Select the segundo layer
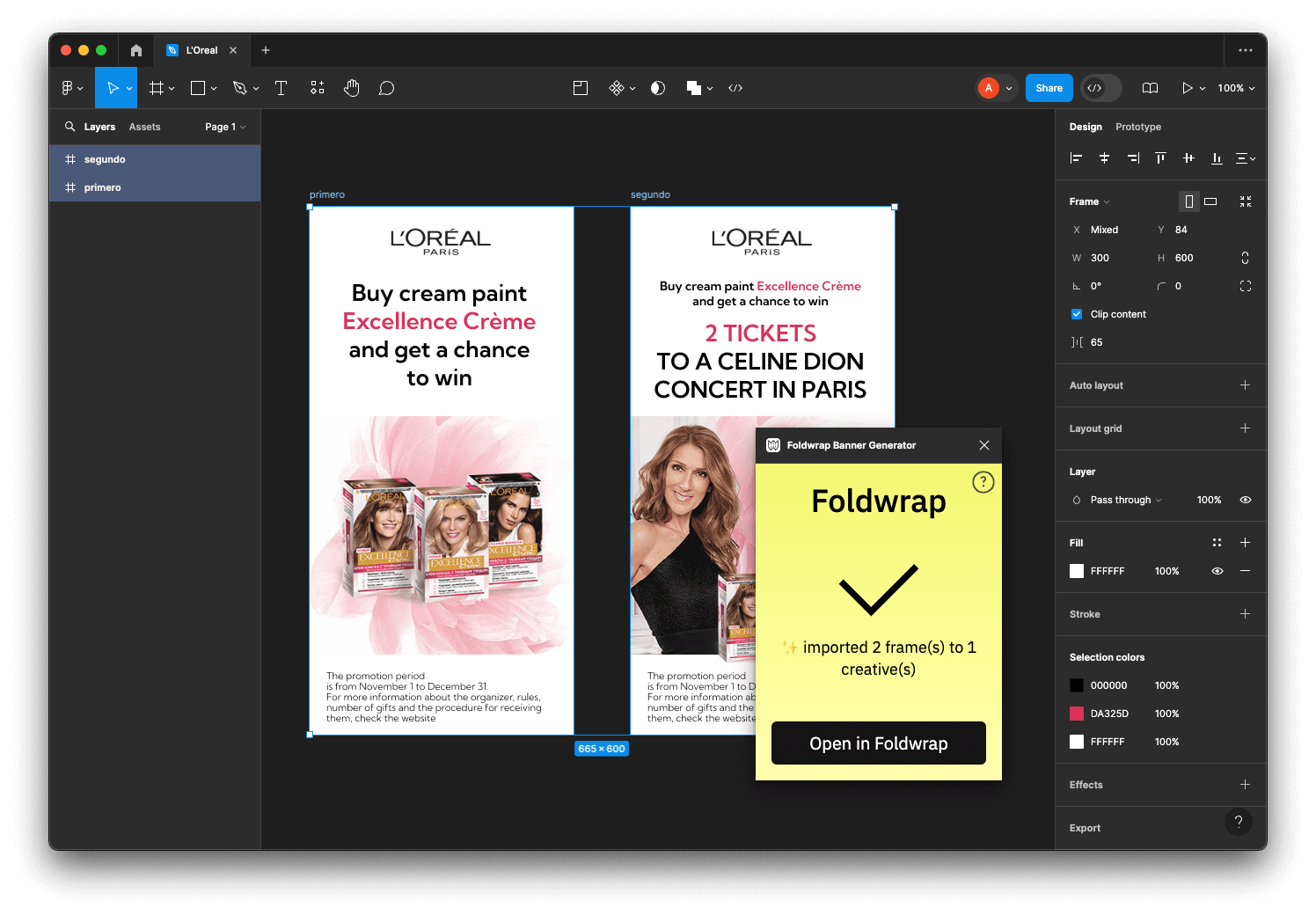Viewport: 1316px width, 915px height. [155, 159]
